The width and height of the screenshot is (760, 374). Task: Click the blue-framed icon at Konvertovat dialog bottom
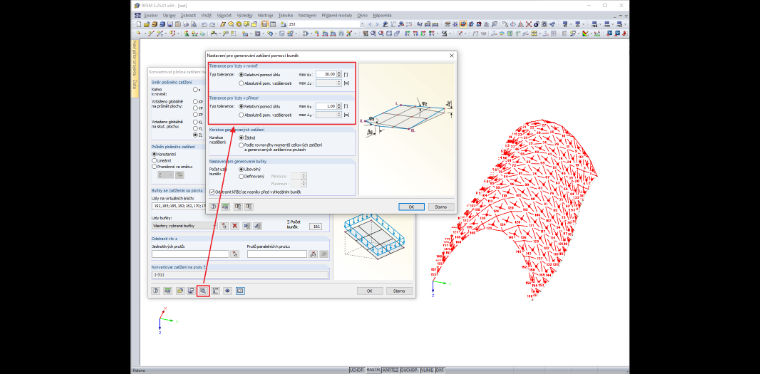click(240, 291)
